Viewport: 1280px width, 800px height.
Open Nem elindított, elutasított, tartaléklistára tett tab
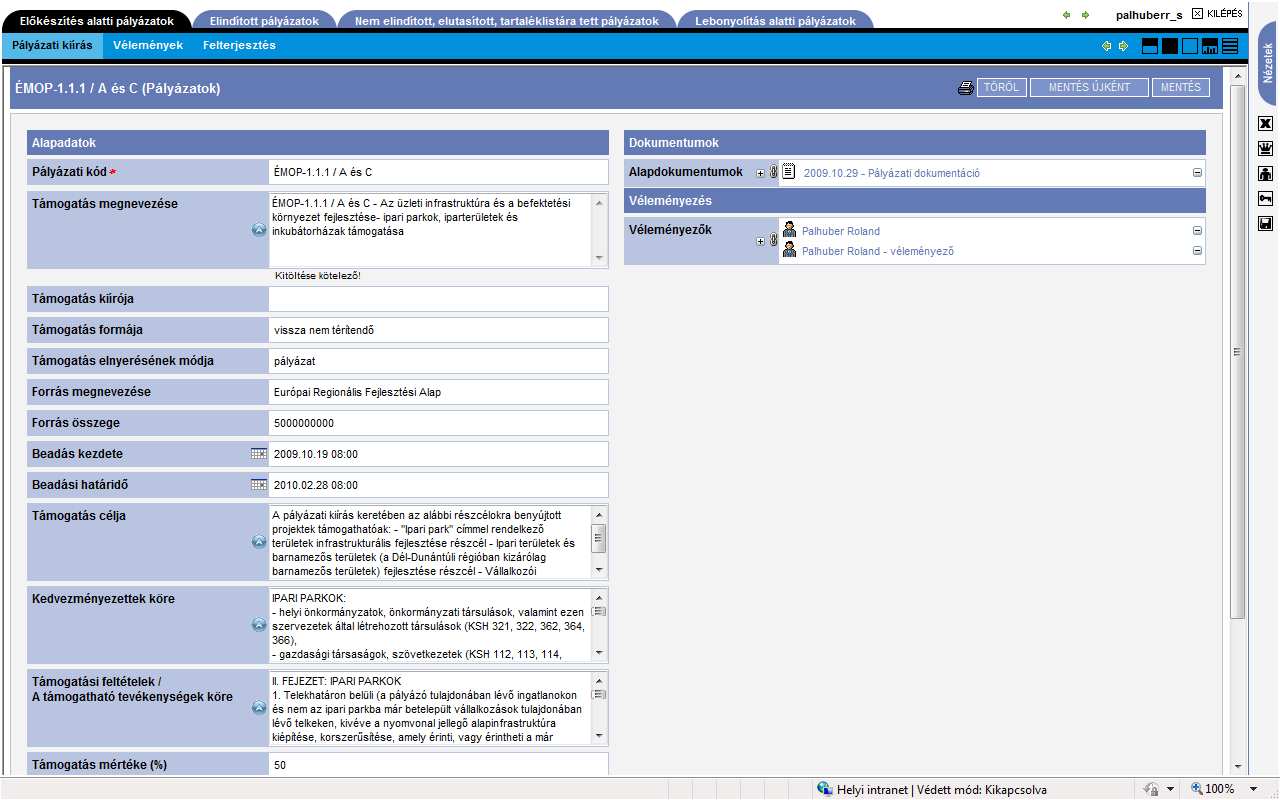(x=507, y=21)
